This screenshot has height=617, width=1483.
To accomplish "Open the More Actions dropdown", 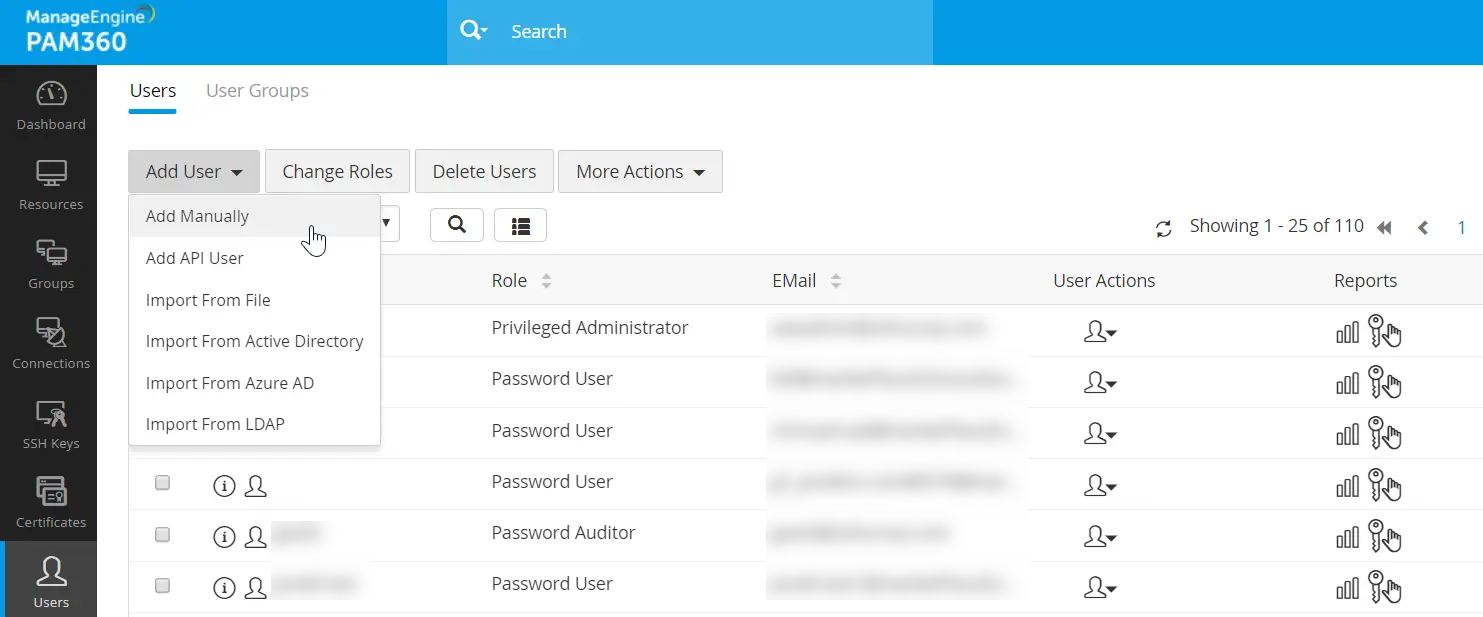I will tap(640, 172).
